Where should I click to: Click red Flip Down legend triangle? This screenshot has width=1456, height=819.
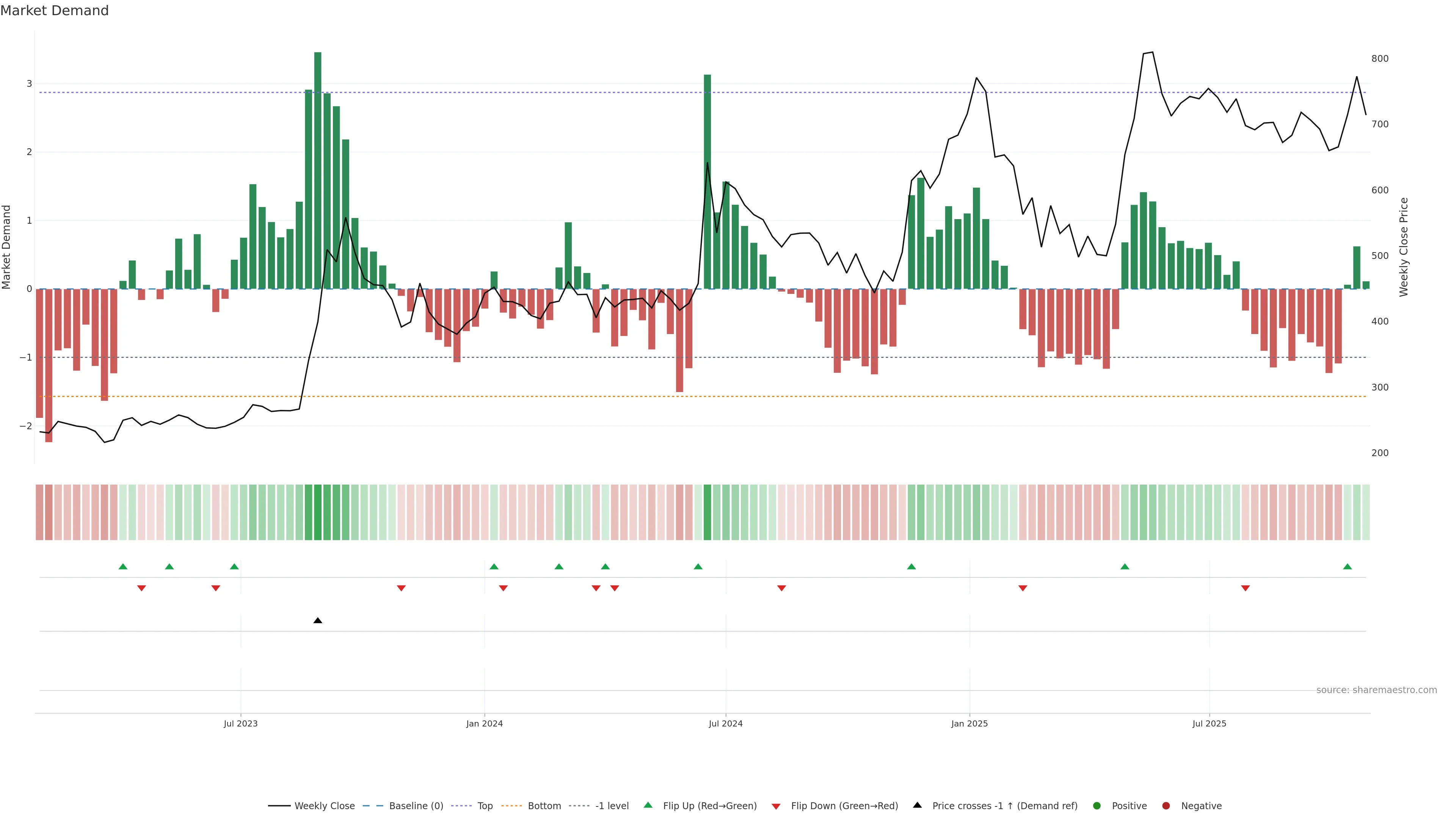coord(776,806)
